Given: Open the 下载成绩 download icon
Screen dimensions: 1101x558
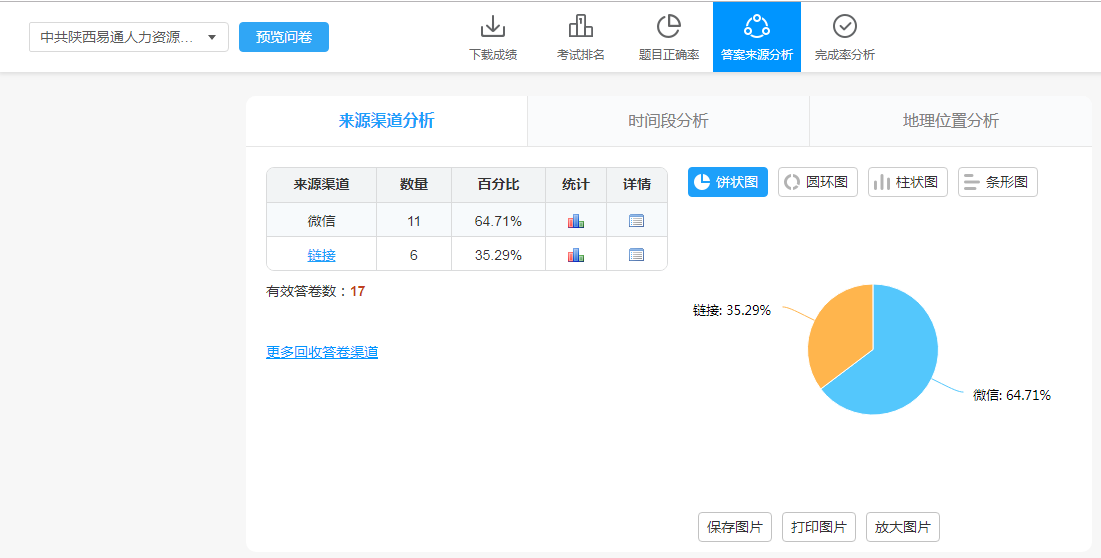Looking at the screenshot, I should coord(493,27).
